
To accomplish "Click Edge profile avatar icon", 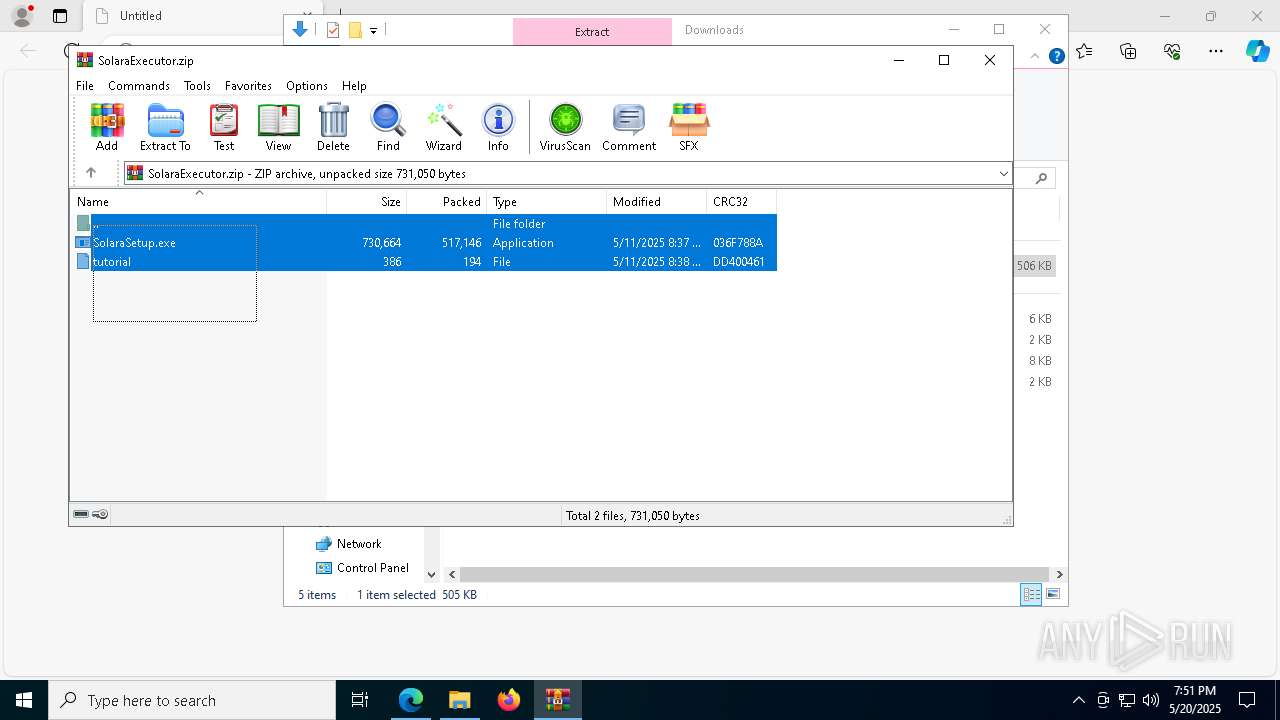I will click(21, 16).
